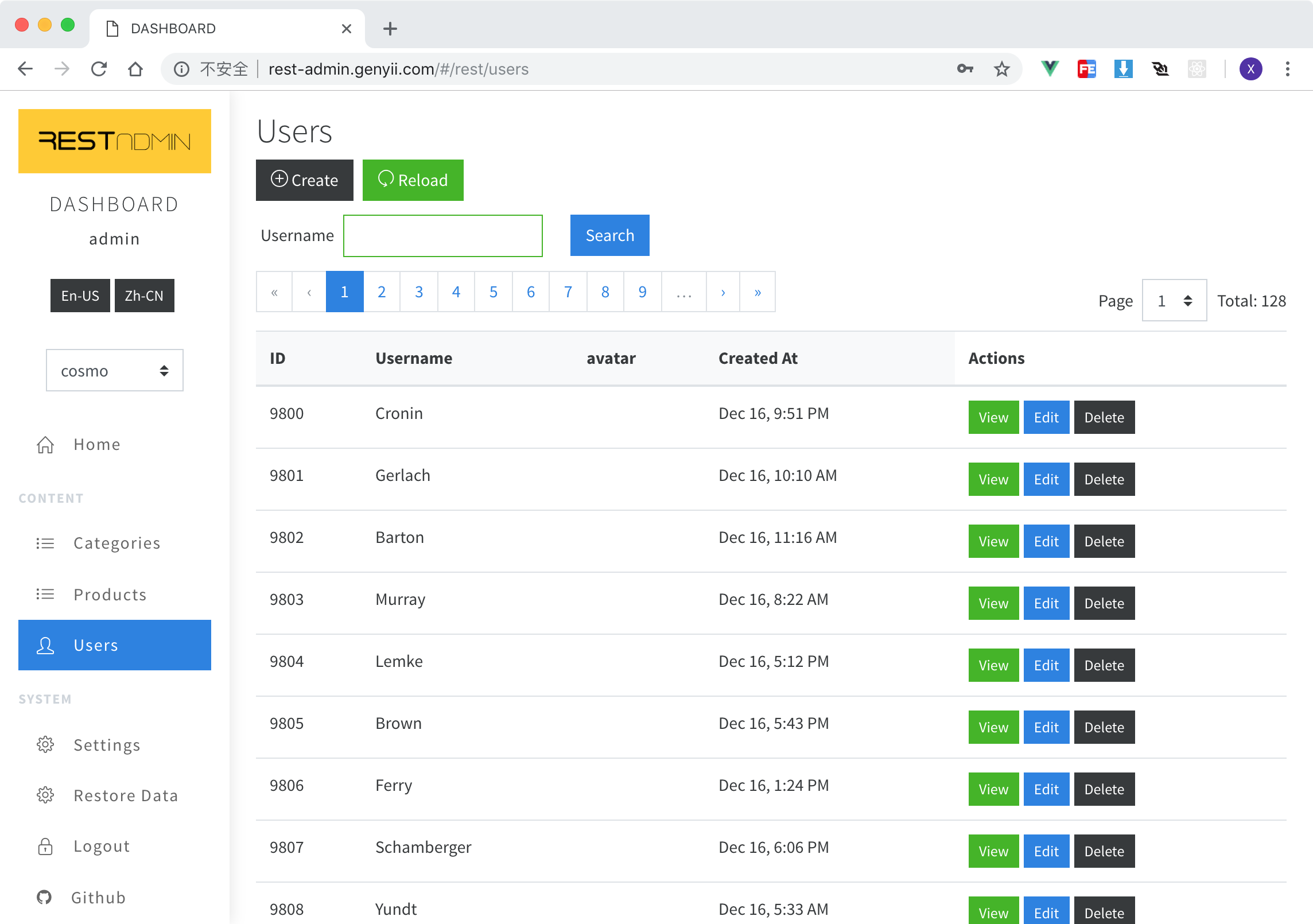Open the site info icon in the address bar
1313x924 pixels.
pos(182,69)
